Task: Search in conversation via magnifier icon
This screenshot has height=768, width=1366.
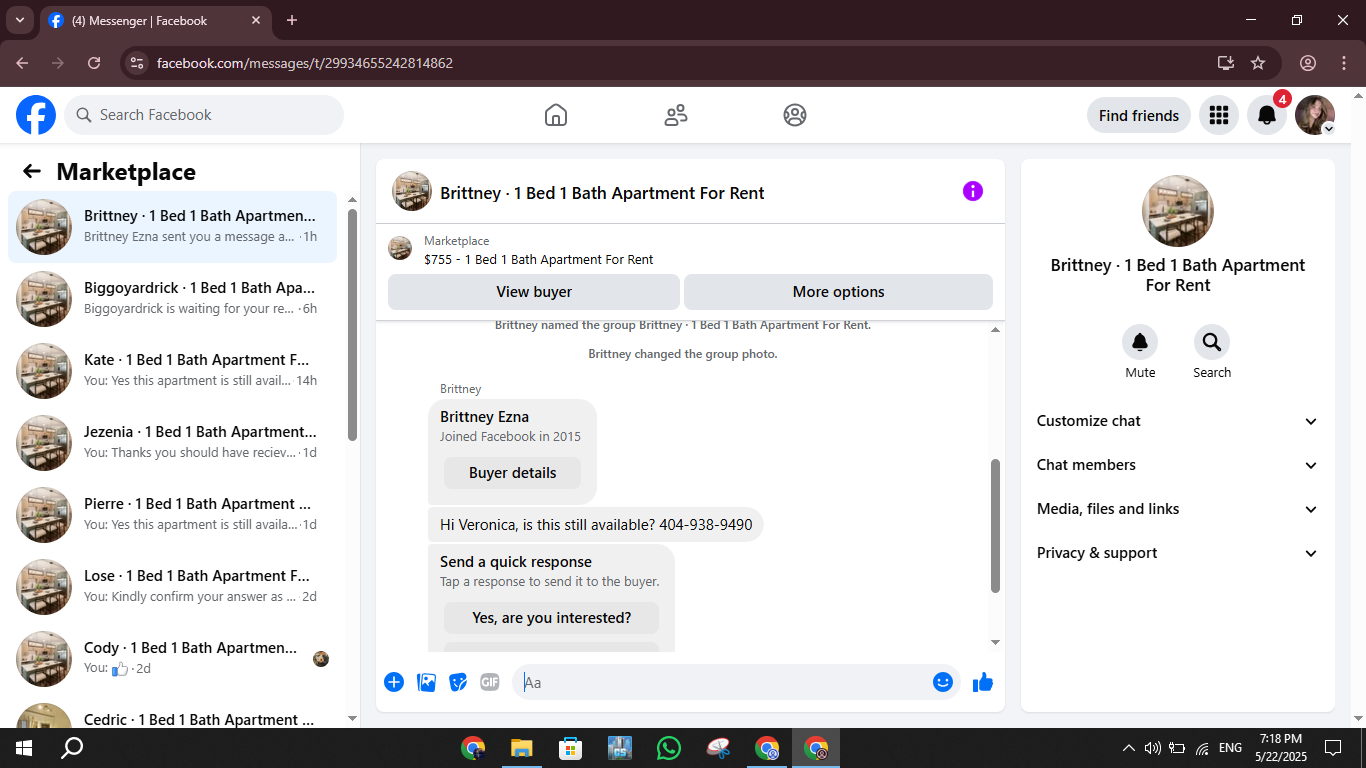Action: click(x=1212, y=343)
